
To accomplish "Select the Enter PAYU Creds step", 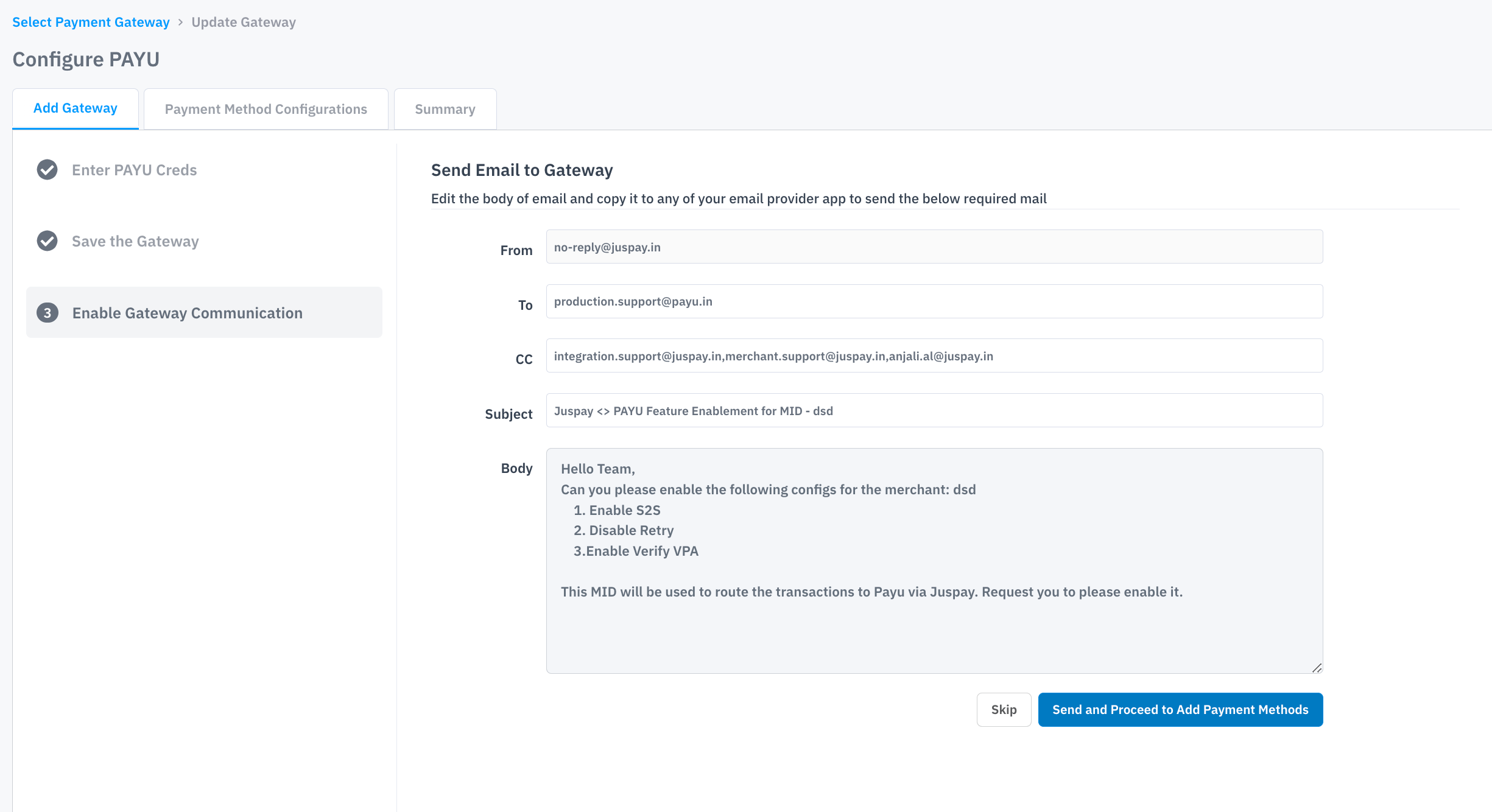I will coord(135,170).
